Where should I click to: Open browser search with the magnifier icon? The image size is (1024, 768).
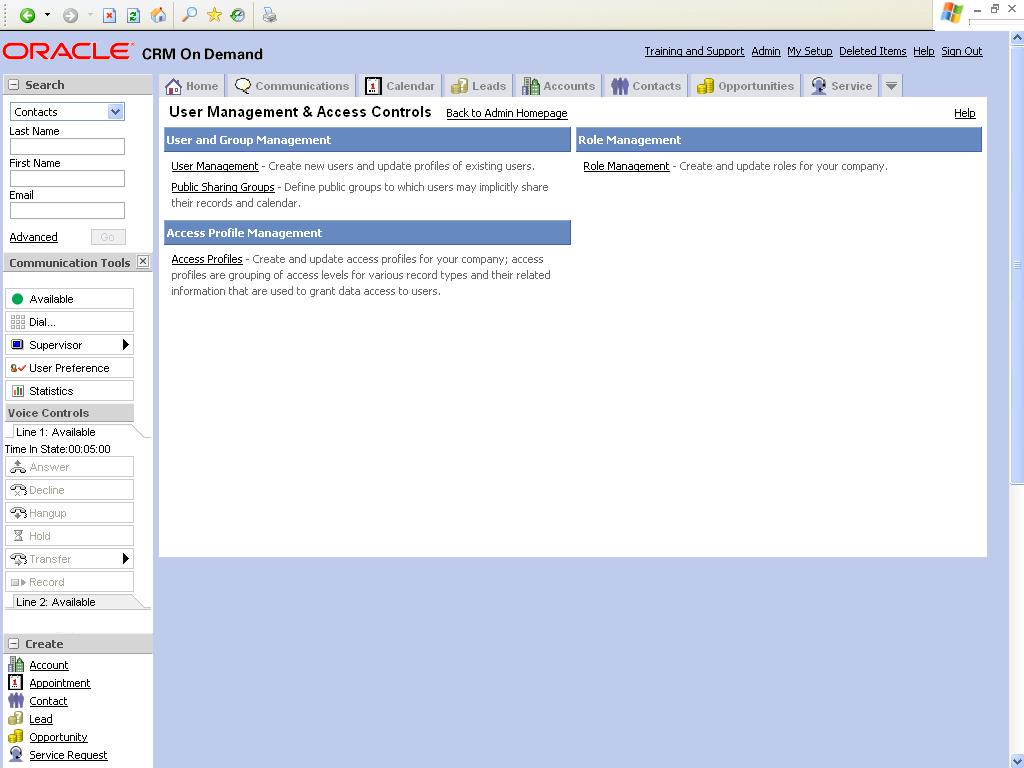[x=189, y=14]
